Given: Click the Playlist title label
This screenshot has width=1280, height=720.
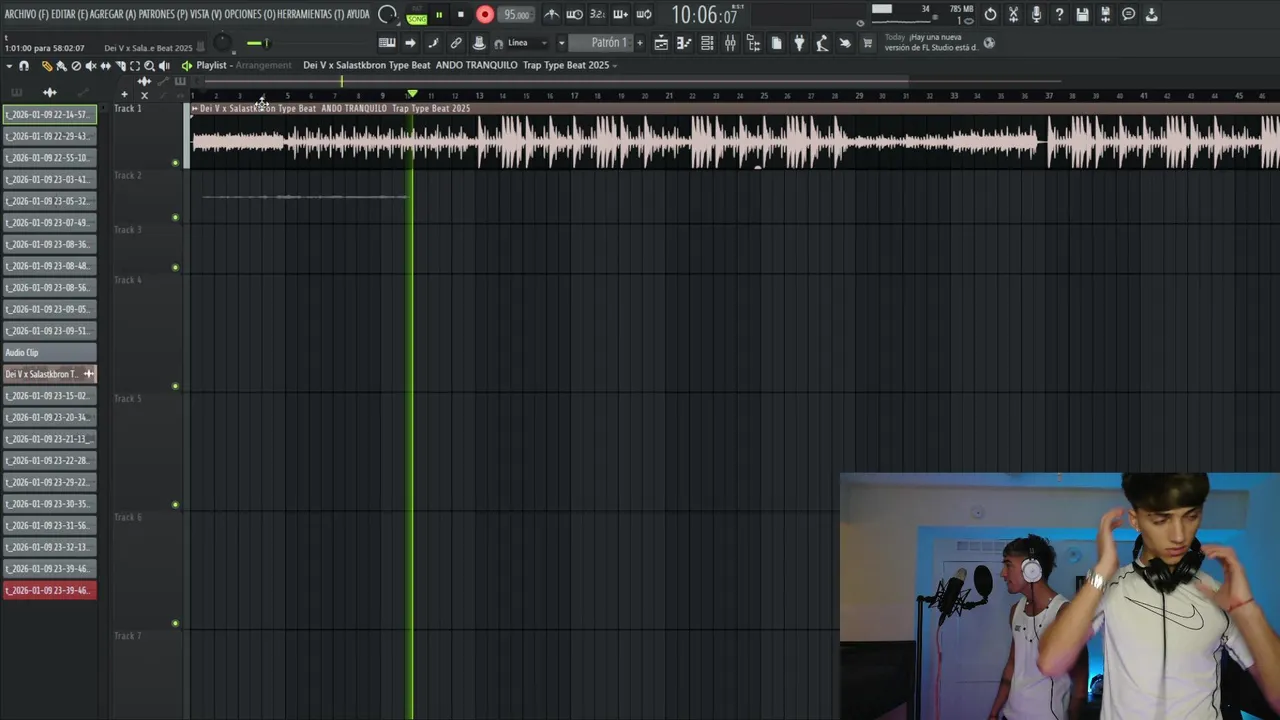Looking at the screenshot, I should pos(211,65).
